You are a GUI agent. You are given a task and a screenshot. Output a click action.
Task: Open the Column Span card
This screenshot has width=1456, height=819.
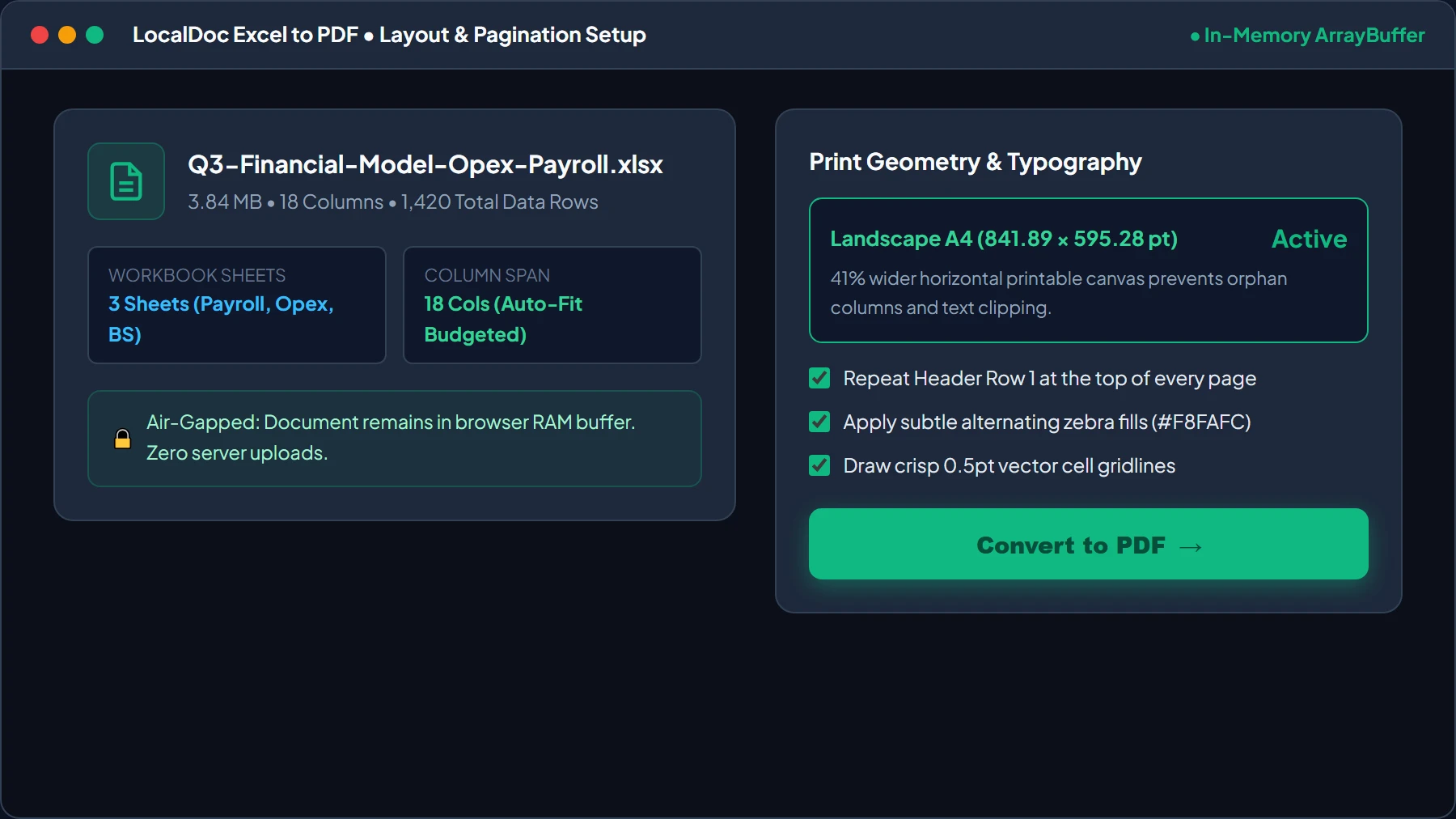pos(552,305)
